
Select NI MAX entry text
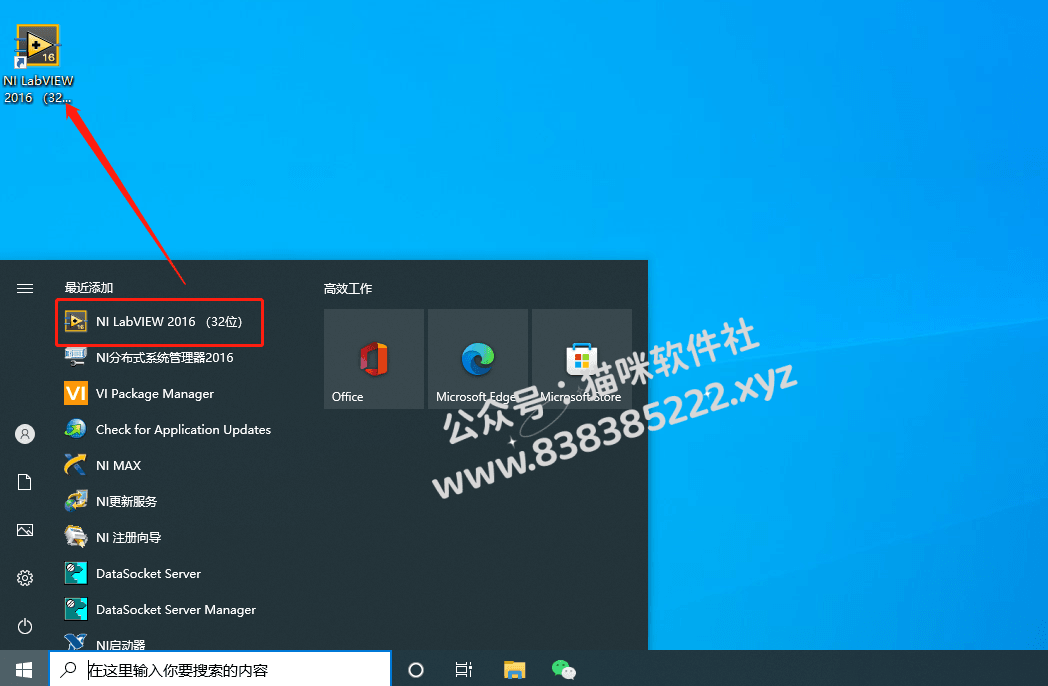(118, 465)
